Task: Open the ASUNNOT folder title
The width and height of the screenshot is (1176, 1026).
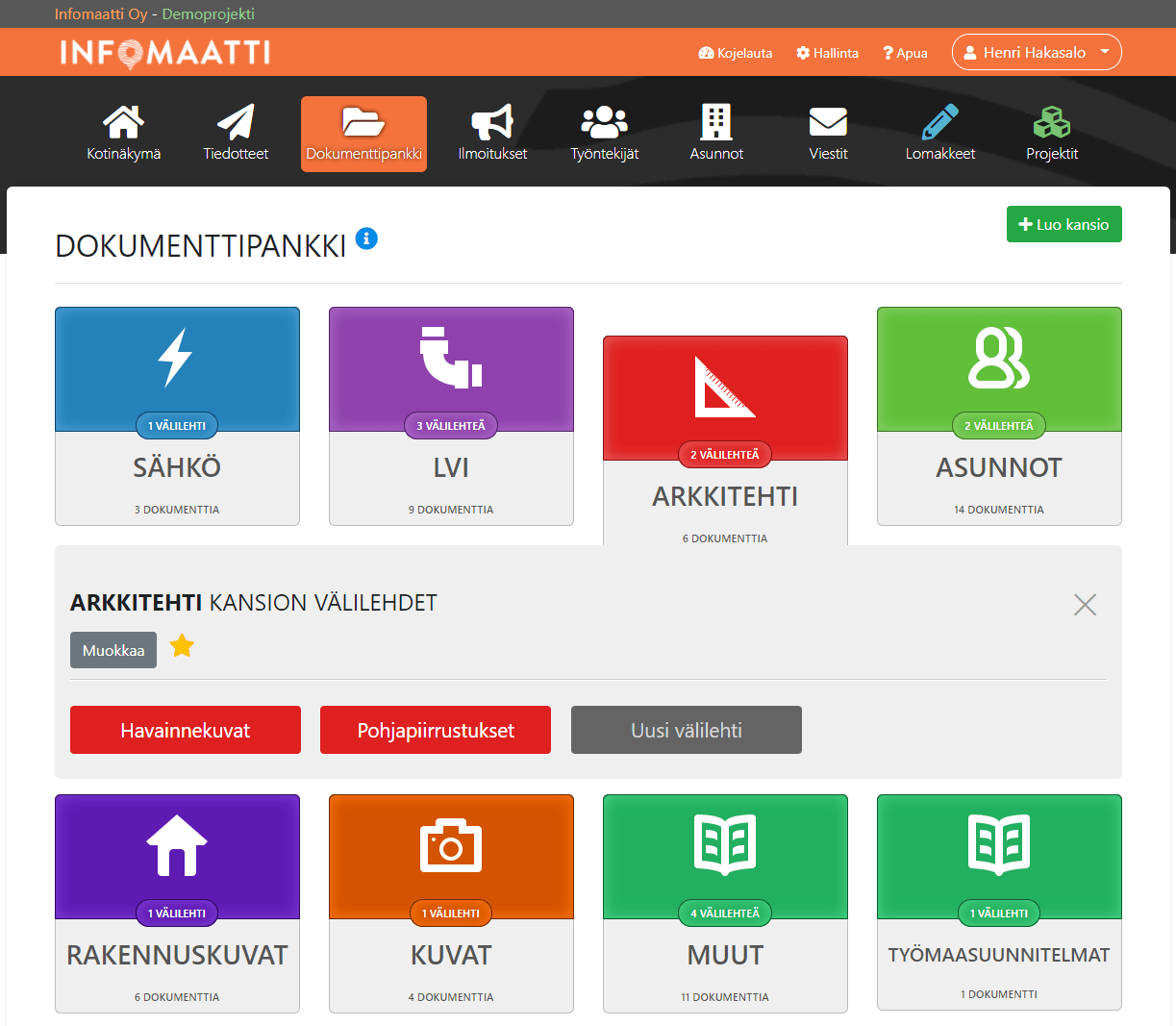Action: [999, 467]
